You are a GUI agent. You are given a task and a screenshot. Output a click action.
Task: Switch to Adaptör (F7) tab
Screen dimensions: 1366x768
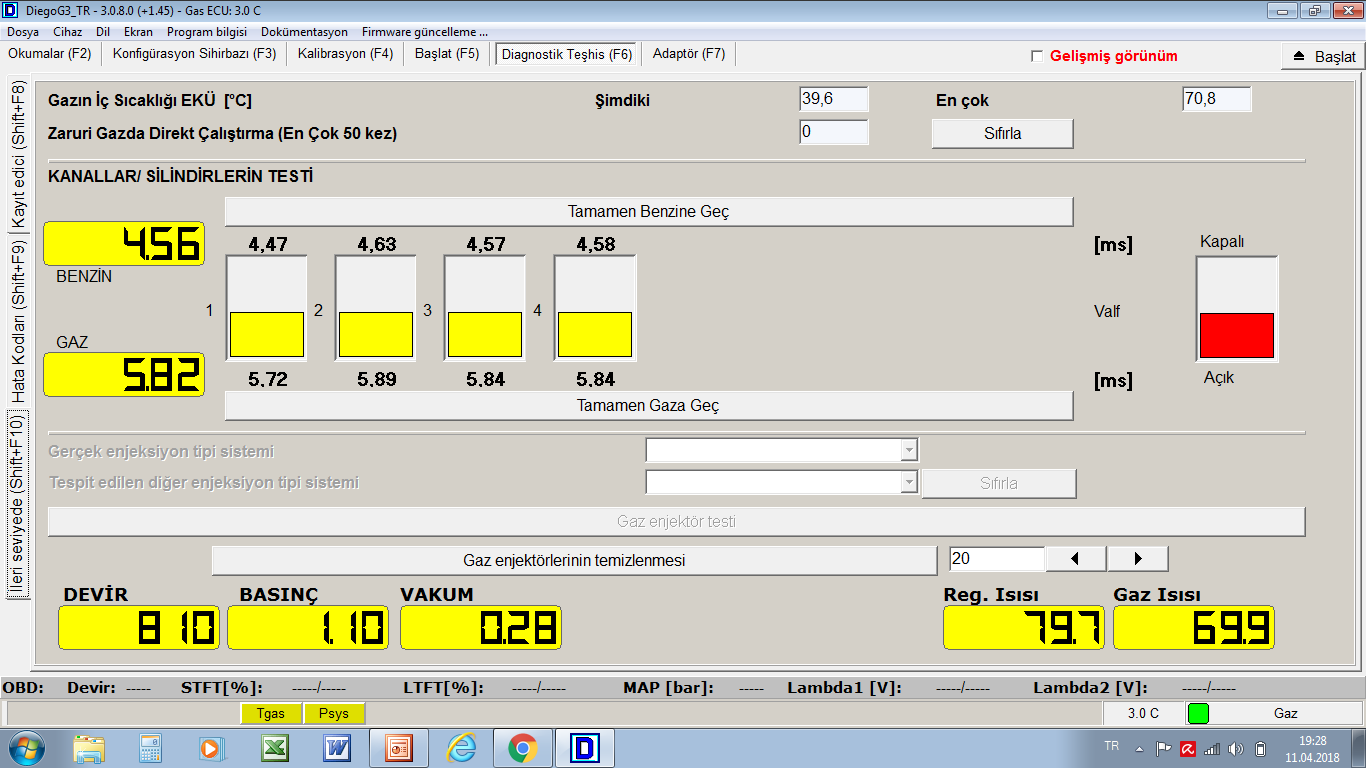[x=689, y=54]
